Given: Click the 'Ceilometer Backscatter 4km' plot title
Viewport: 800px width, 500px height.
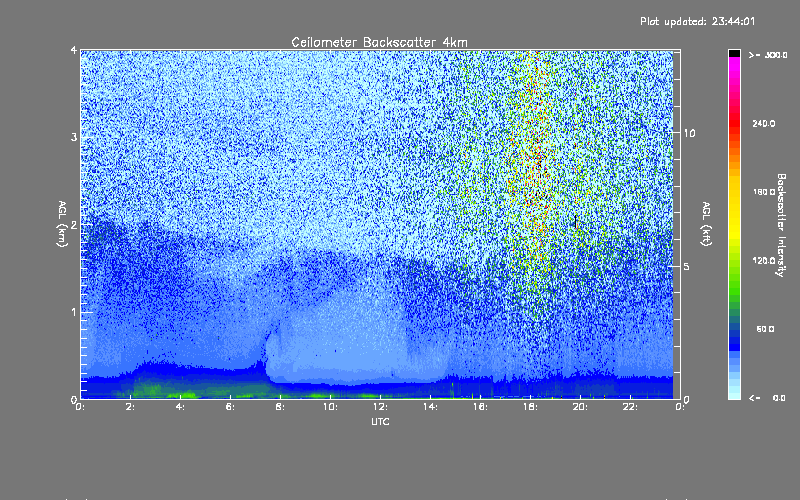Looking at the screenshot, I should (379, 42).
